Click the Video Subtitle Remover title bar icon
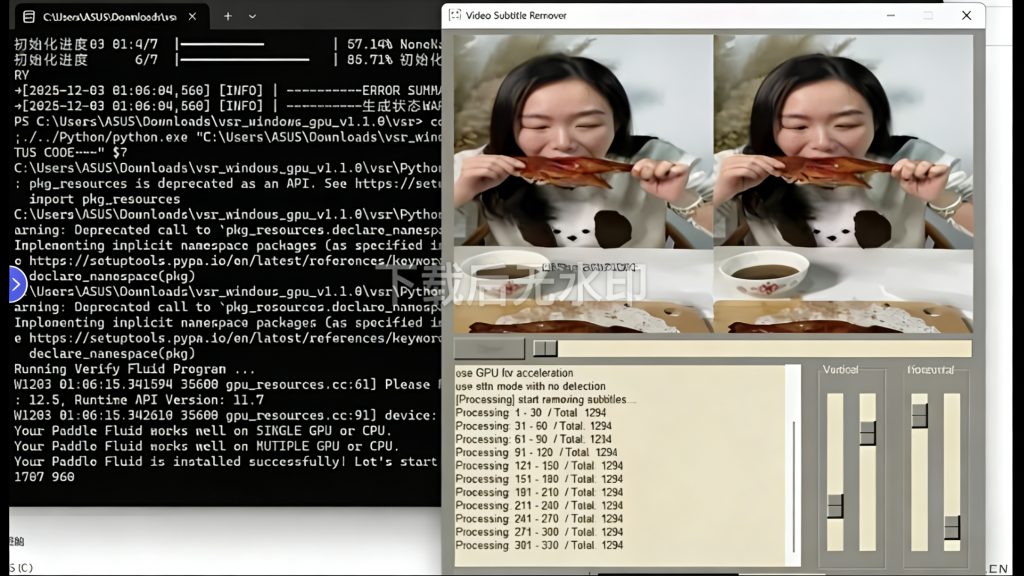 (456, 15)
